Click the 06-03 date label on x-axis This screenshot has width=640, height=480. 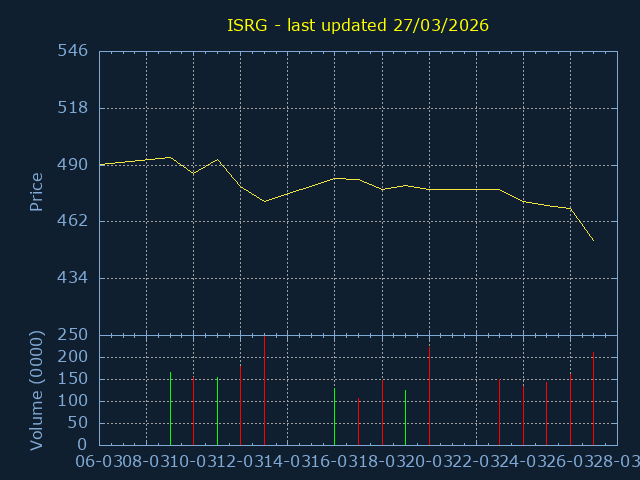point(99,461)
